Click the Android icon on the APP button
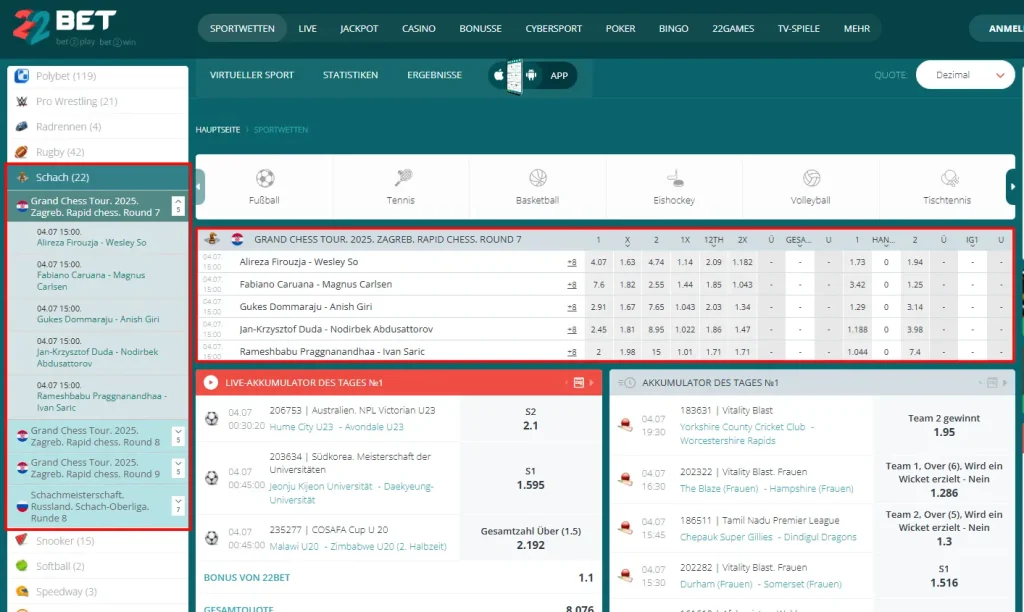The image size is (1024, 612). pyautogui.click(x=531, y=75)
